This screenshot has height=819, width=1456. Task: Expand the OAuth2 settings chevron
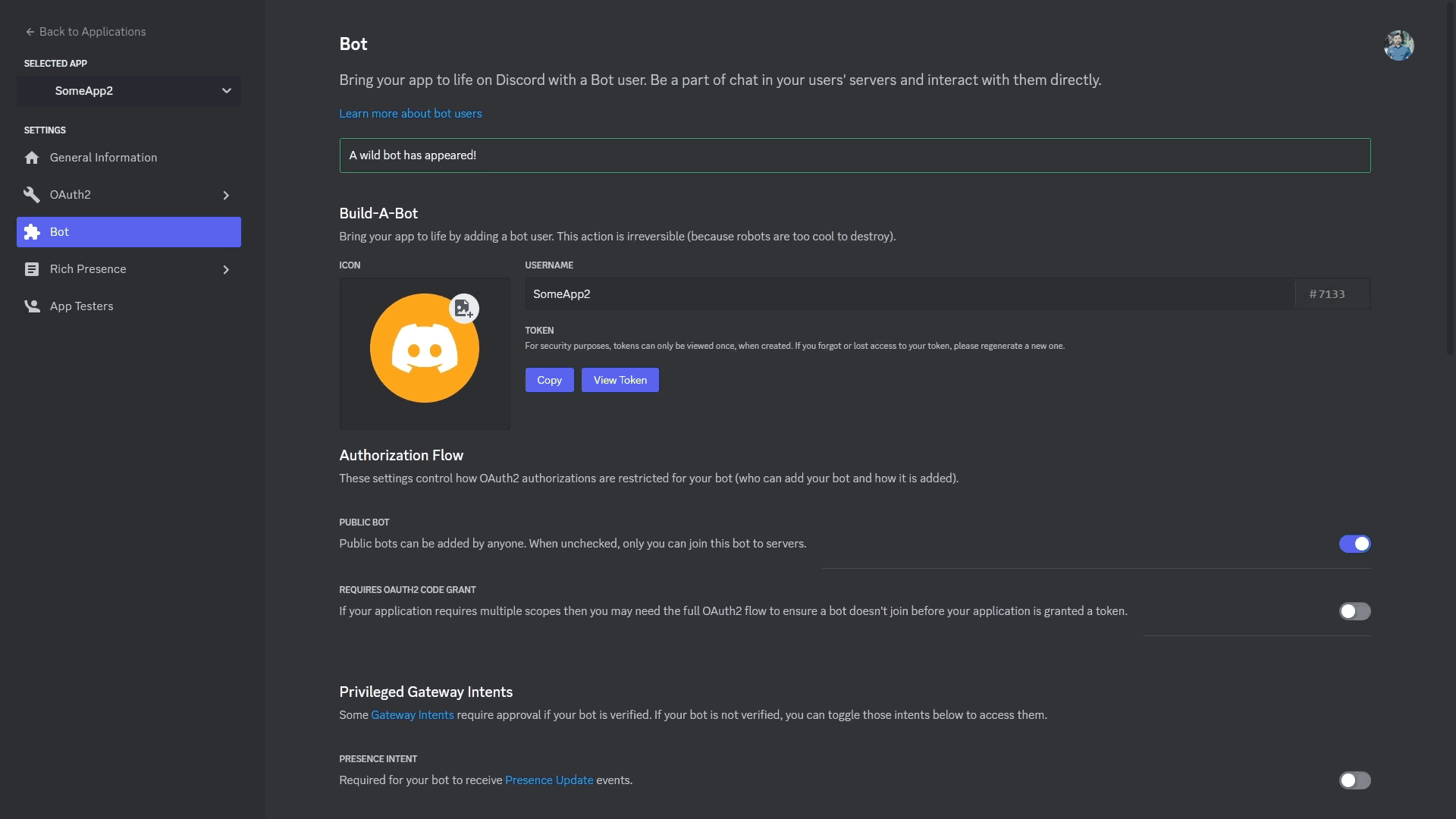pos(226,195)
